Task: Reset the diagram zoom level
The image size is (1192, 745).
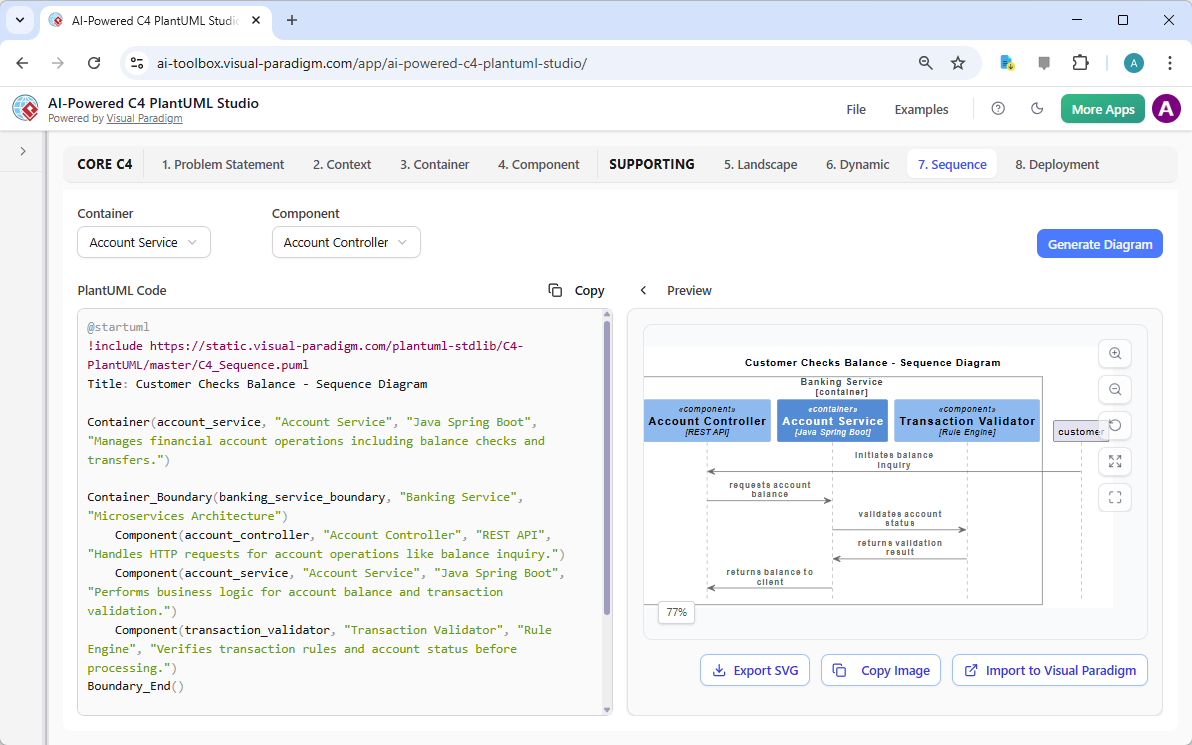Action: (x=1114, y=425)
